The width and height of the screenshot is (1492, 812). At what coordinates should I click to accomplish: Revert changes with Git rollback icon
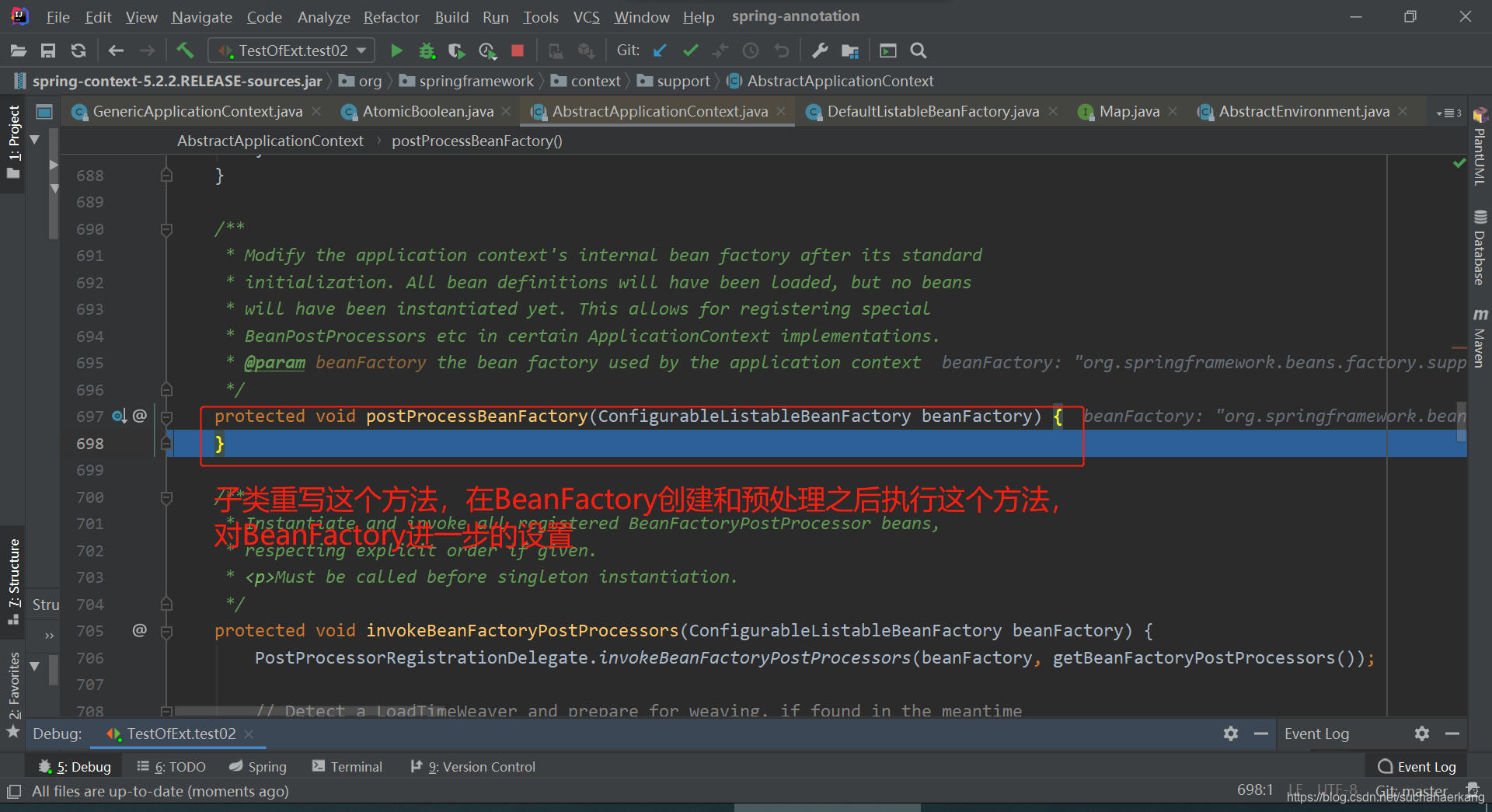coord(782,51)
